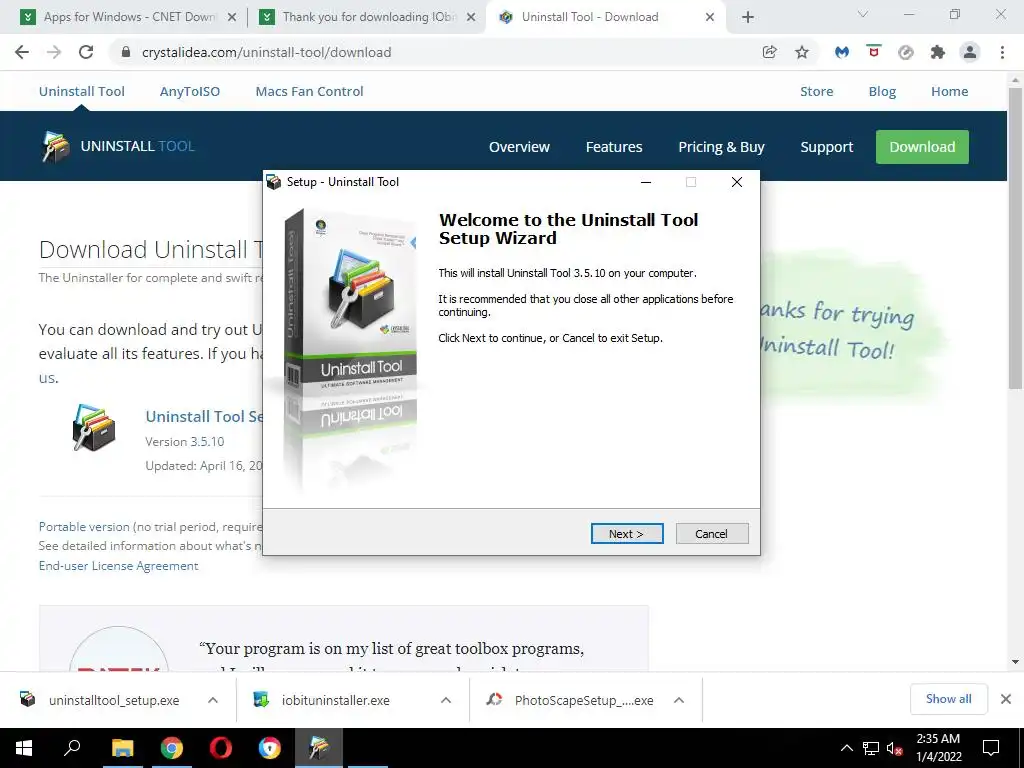Expand PhotoScapeSetup download options
This screenshot has height=768, width=1024.
(x=679, y=700)
